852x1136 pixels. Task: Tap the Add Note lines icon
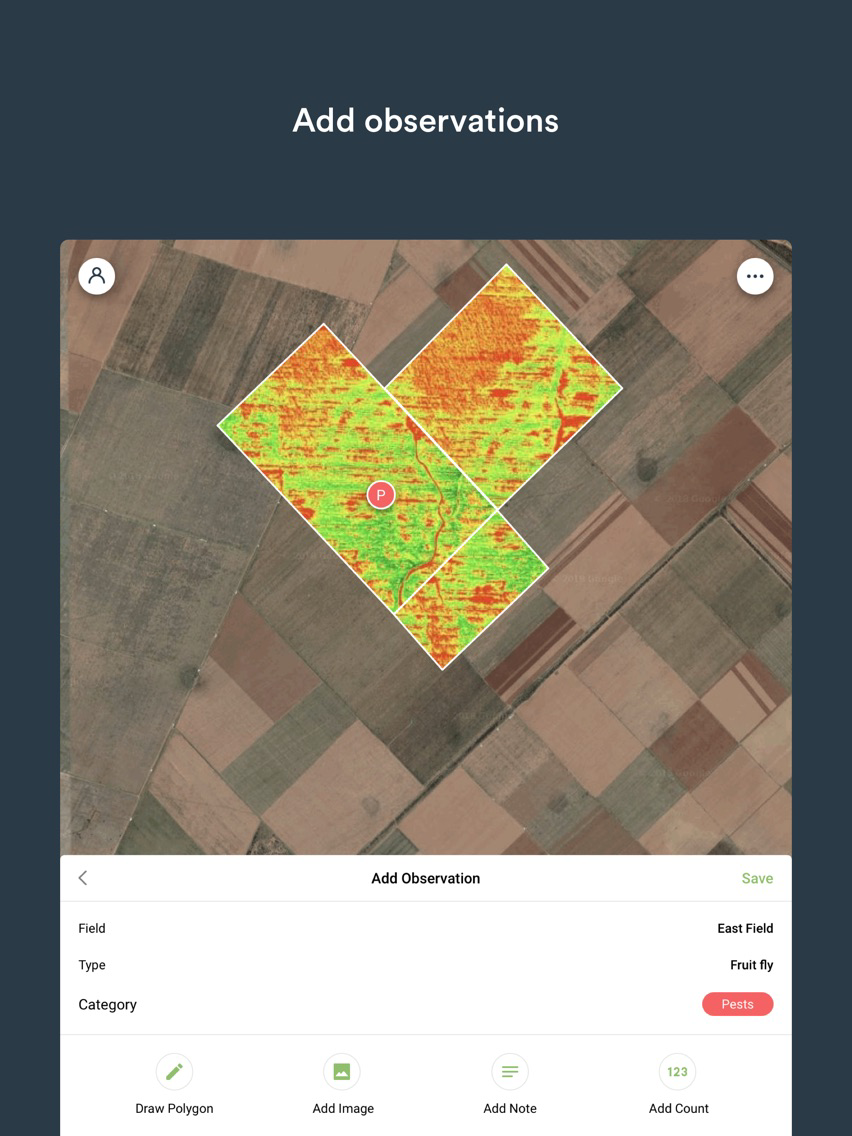coord(510,1072)
